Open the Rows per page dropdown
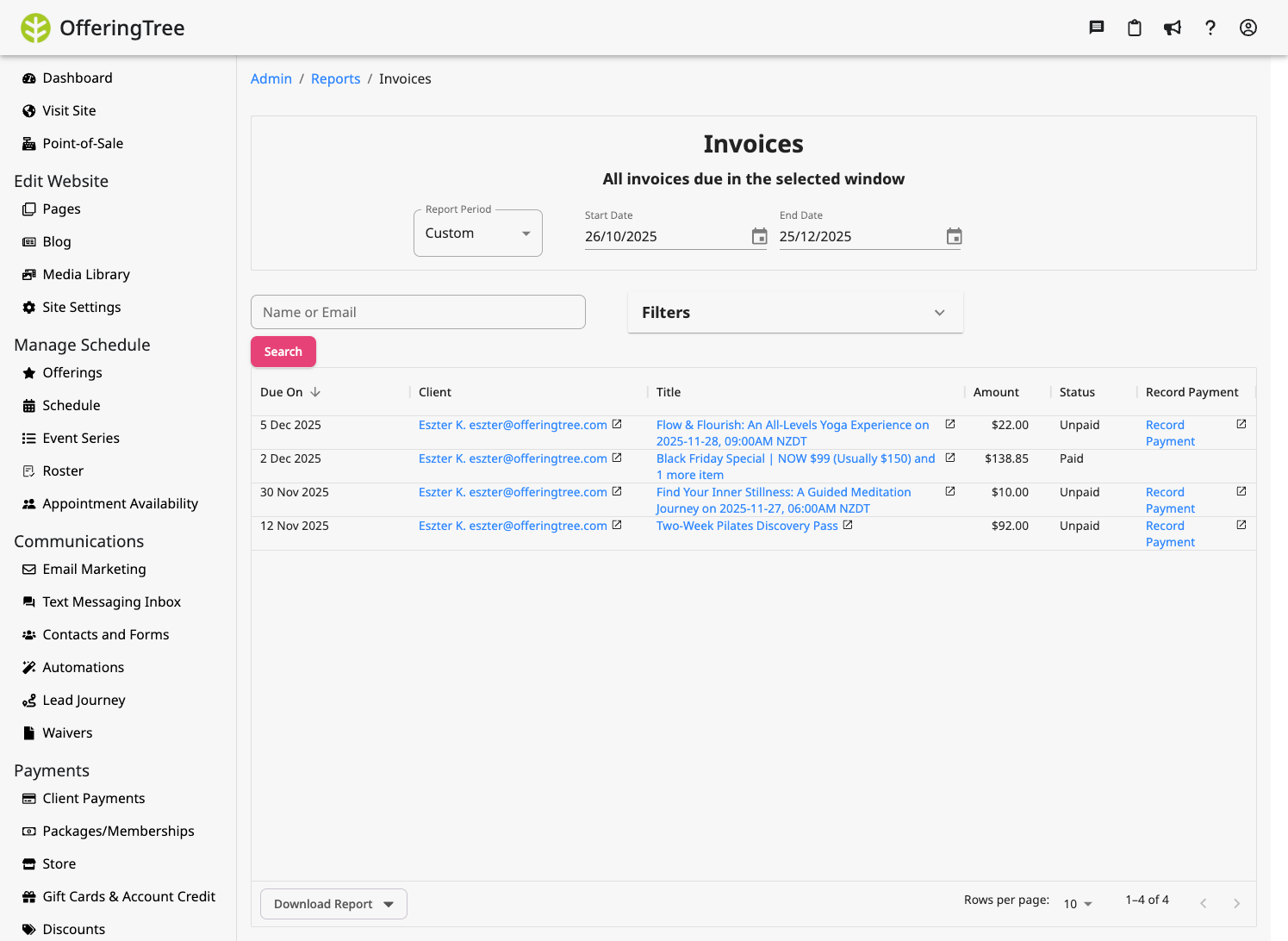The image size is (1288, 941). click(x=1077, y=903)
